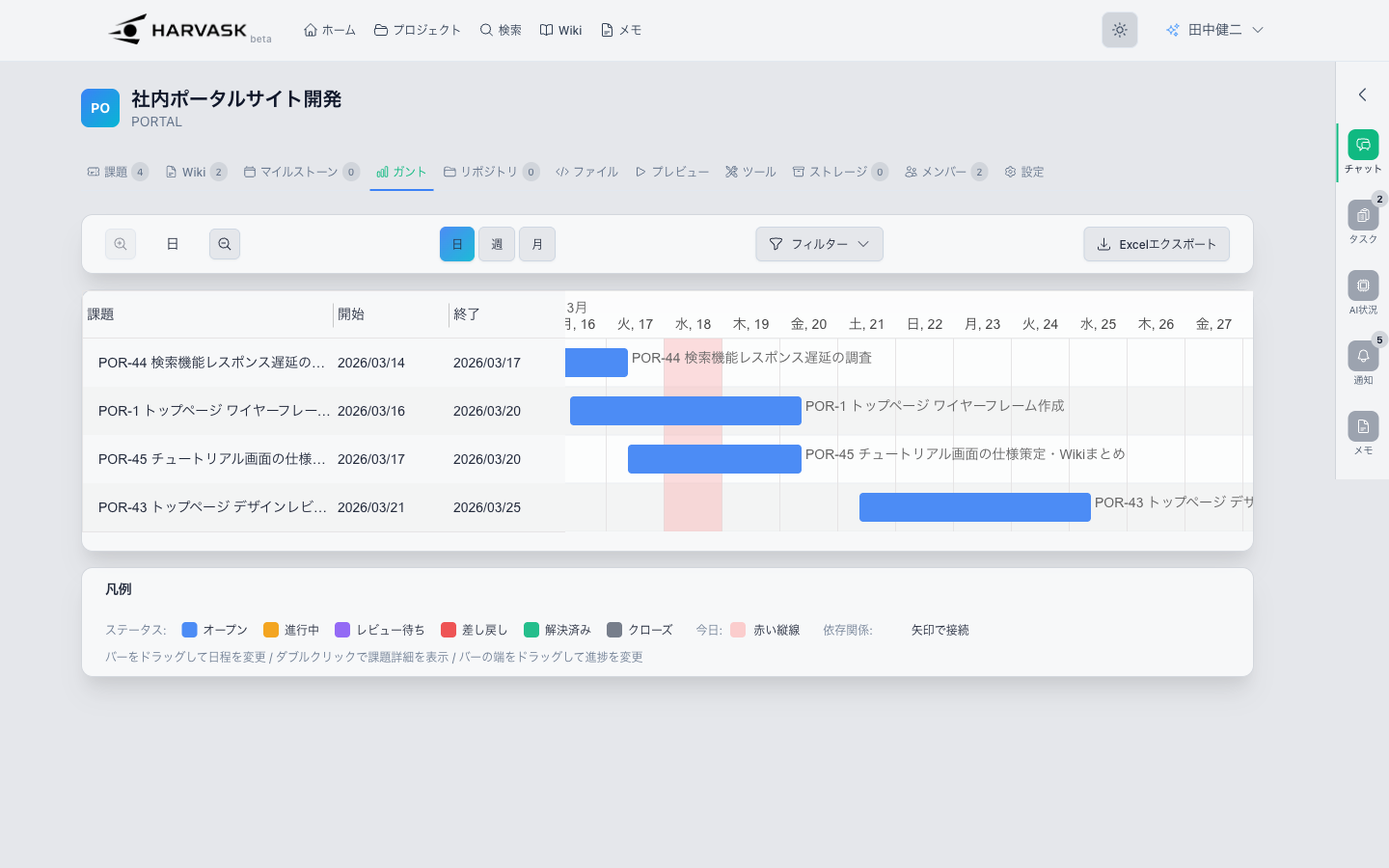This screenshot has width=1389, height=868.
Task: Toggle the light/dark theme button
Action: click(1119, 30)
